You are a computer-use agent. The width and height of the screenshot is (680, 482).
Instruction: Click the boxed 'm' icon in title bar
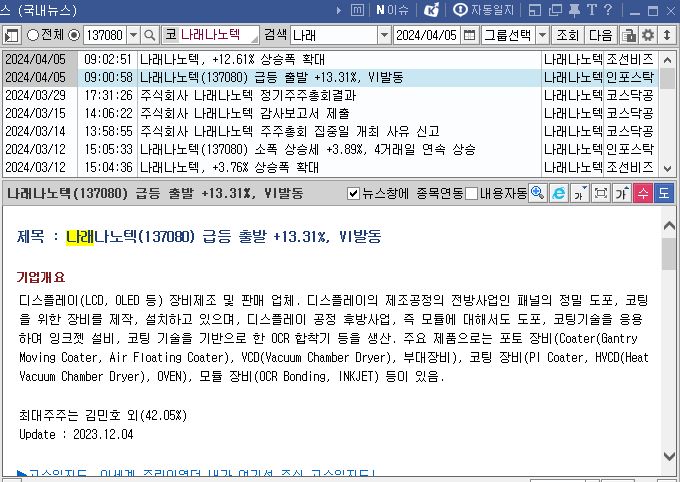pyautogui.click(x=357, y=10)
